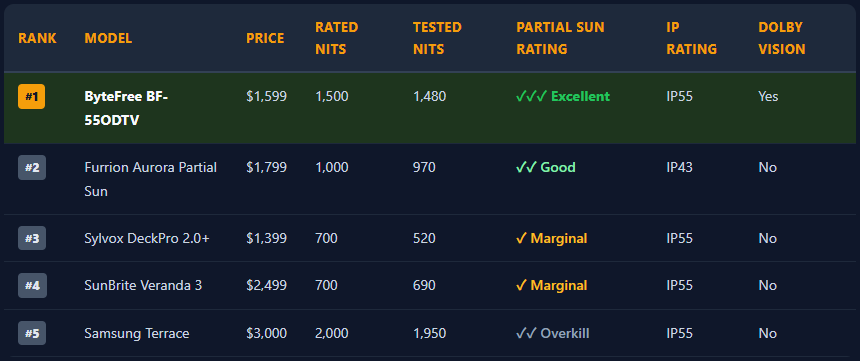Screen dimensions: 860x361
Task: Click the $1,599 price cell
Action: pos(267,97)
